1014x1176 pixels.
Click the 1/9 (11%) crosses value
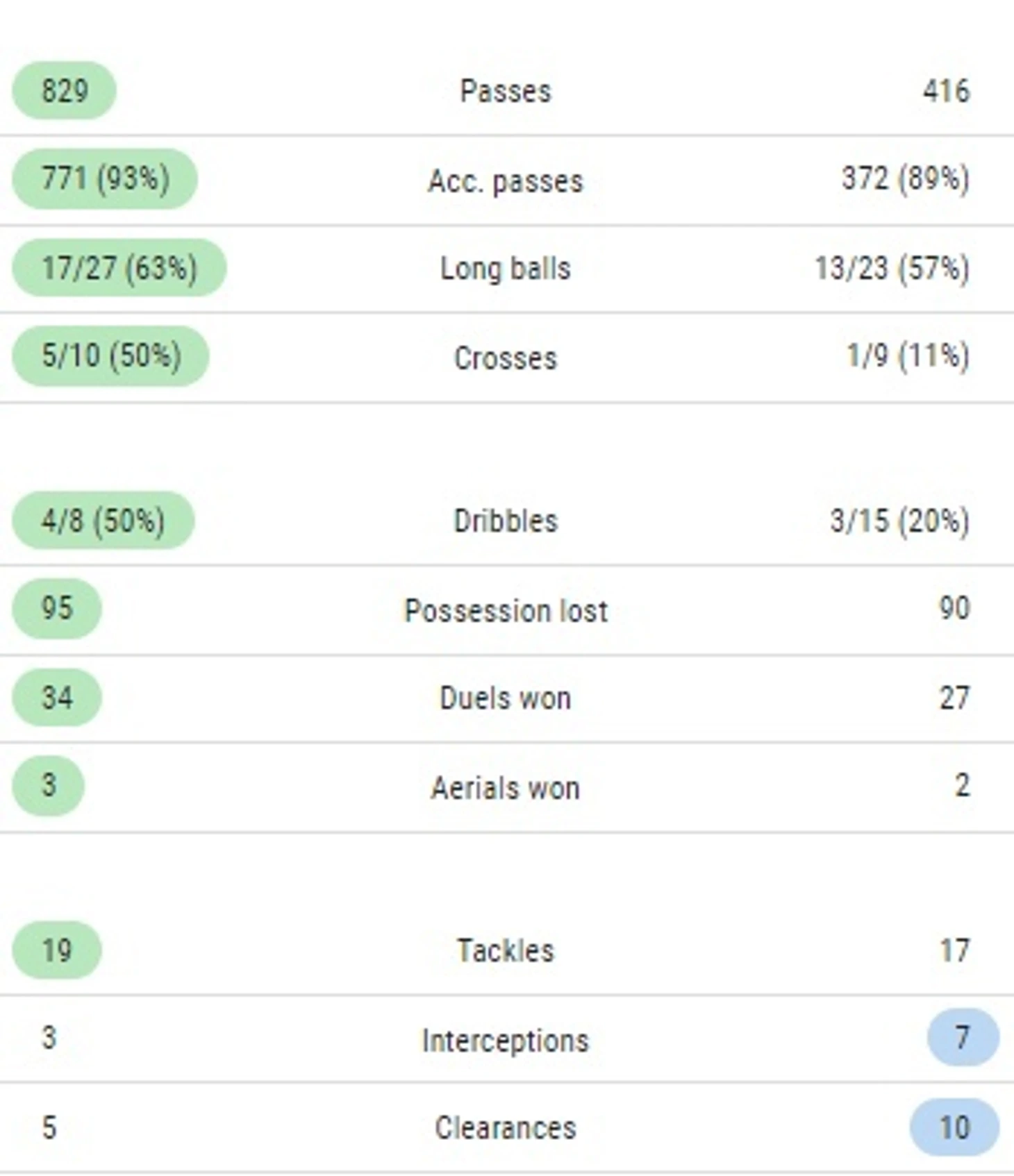pos(908,355)
